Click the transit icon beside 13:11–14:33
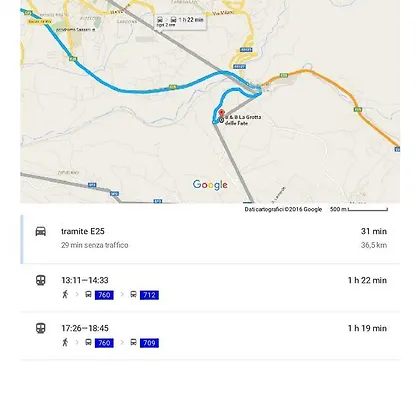 (41, 280)
